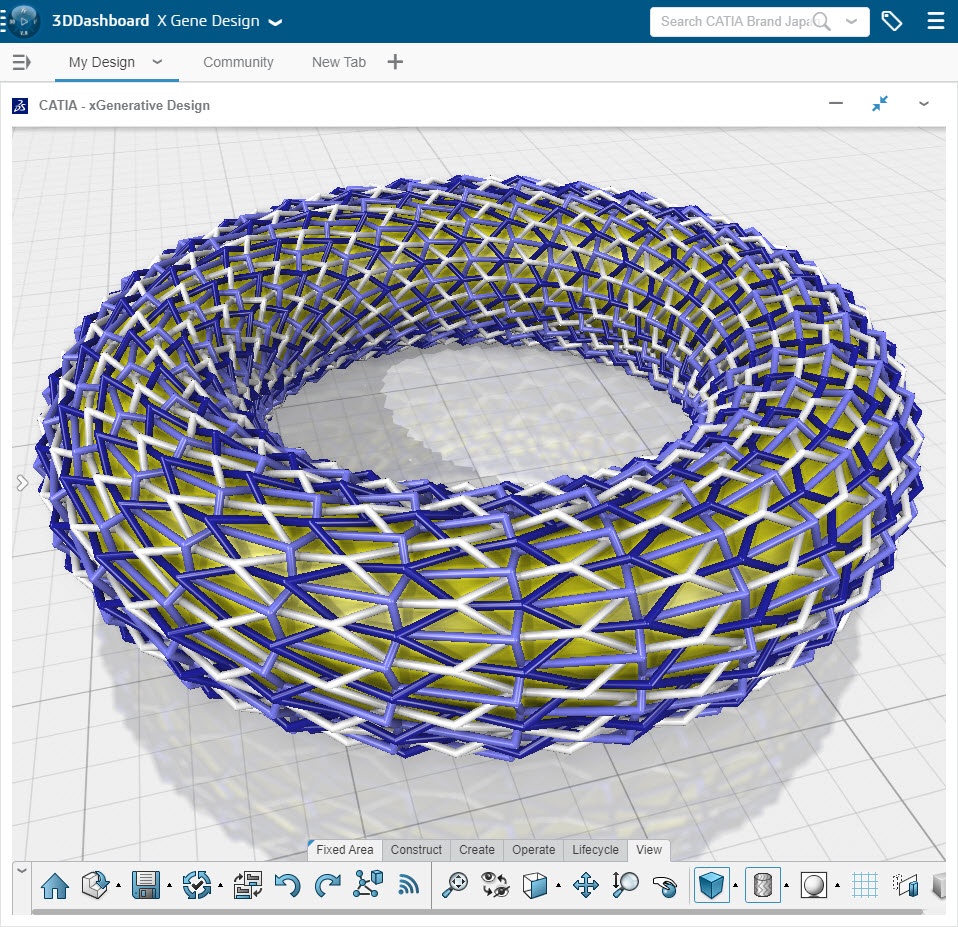958x927 pixels.
Task: Click the Fit All In zoom icon
Action: click(x=455, y=885)
